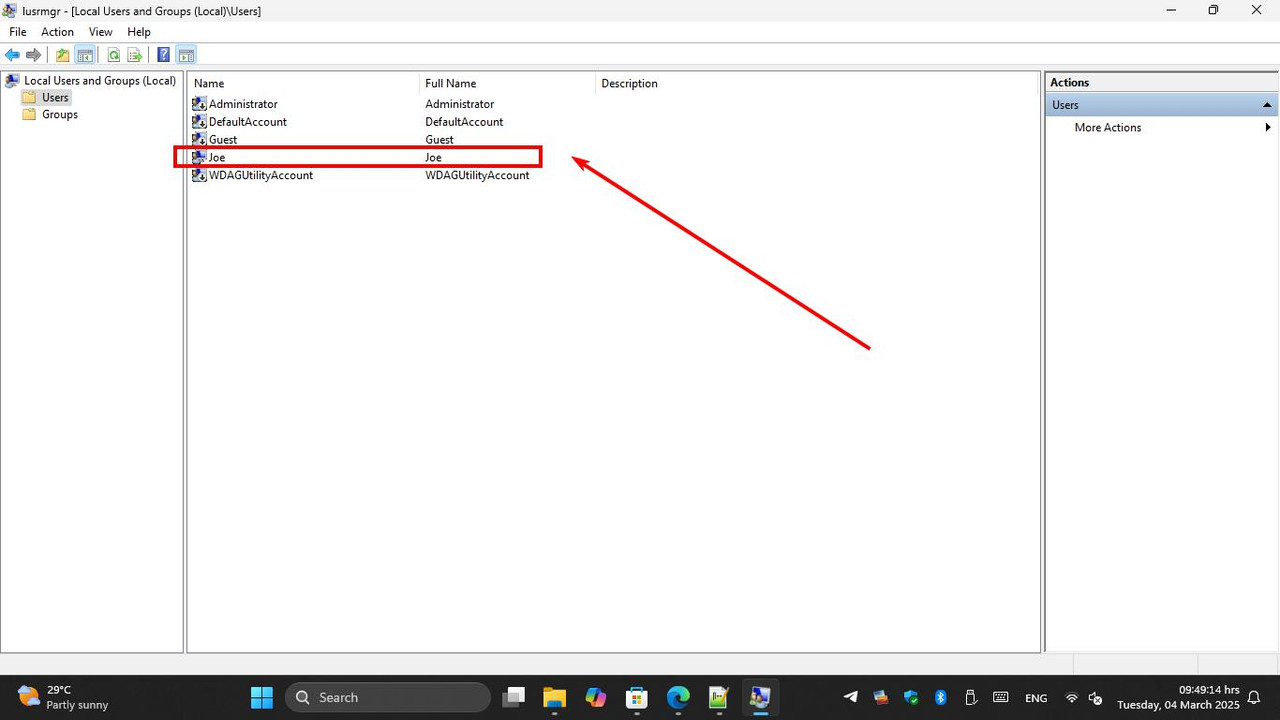Click the Export List toolbar icon
The height and width of the screenshot is (720, 1280).
tap(134, 55)
